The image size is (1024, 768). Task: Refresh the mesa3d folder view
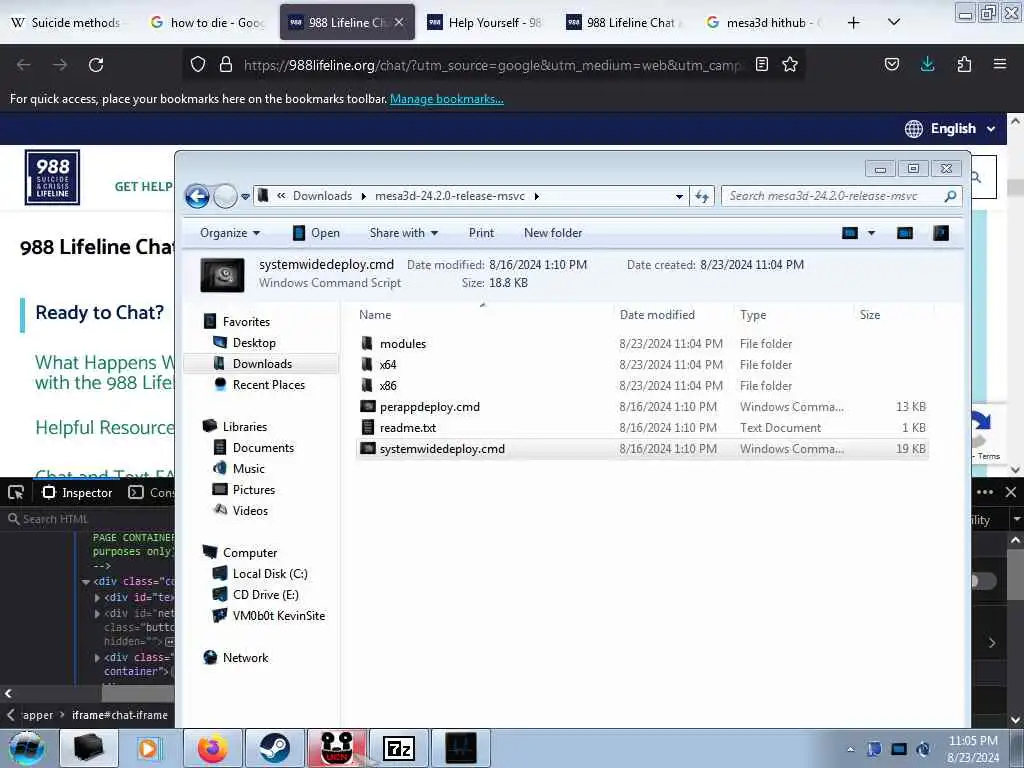click(702, 197)
